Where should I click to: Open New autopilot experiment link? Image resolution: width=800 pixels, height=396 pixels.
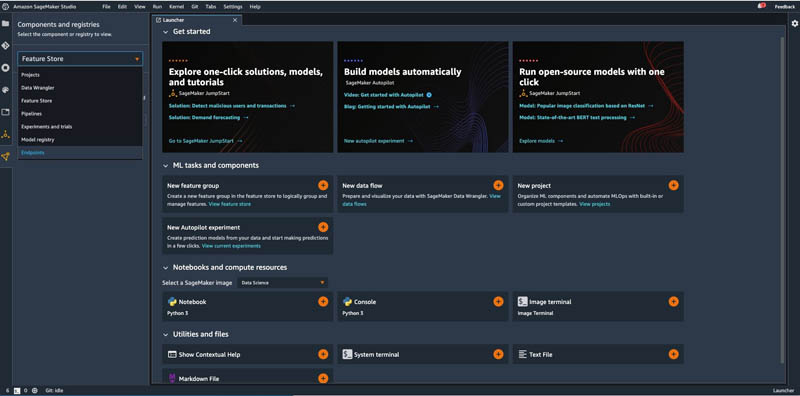[379, 141]
